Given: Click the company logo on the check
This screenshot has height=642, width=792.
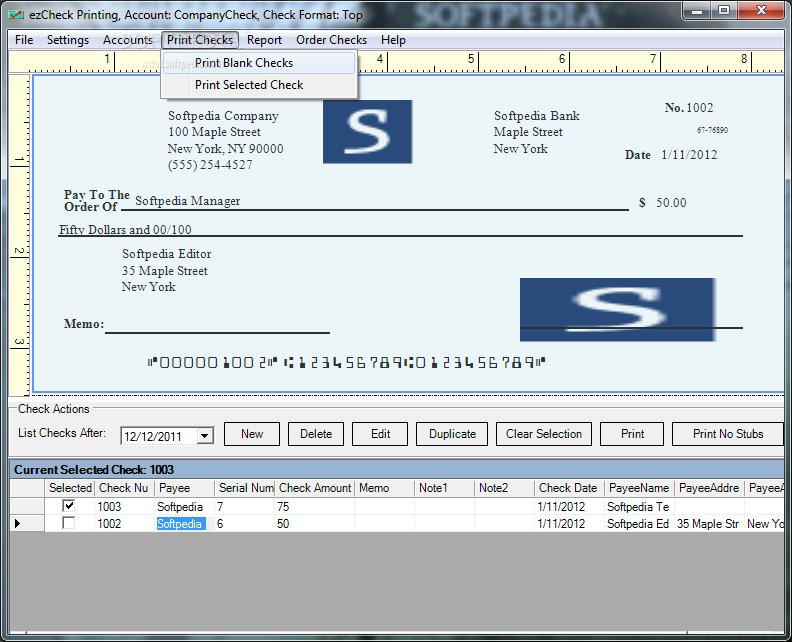Looking at the screenshot, I should [x=367, y=132].
